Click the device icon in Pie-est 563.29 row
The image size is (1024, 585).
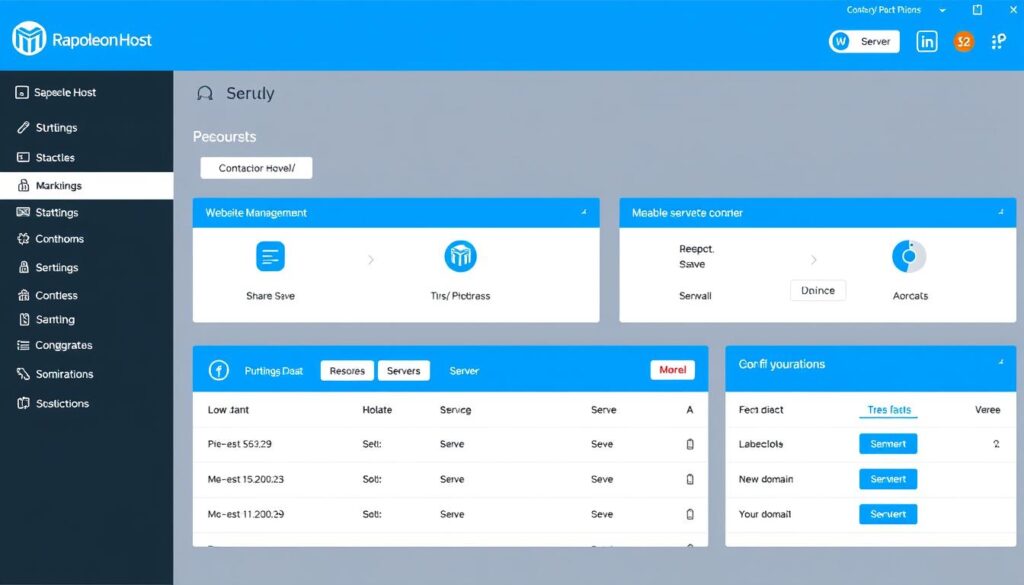coord(689,445)
